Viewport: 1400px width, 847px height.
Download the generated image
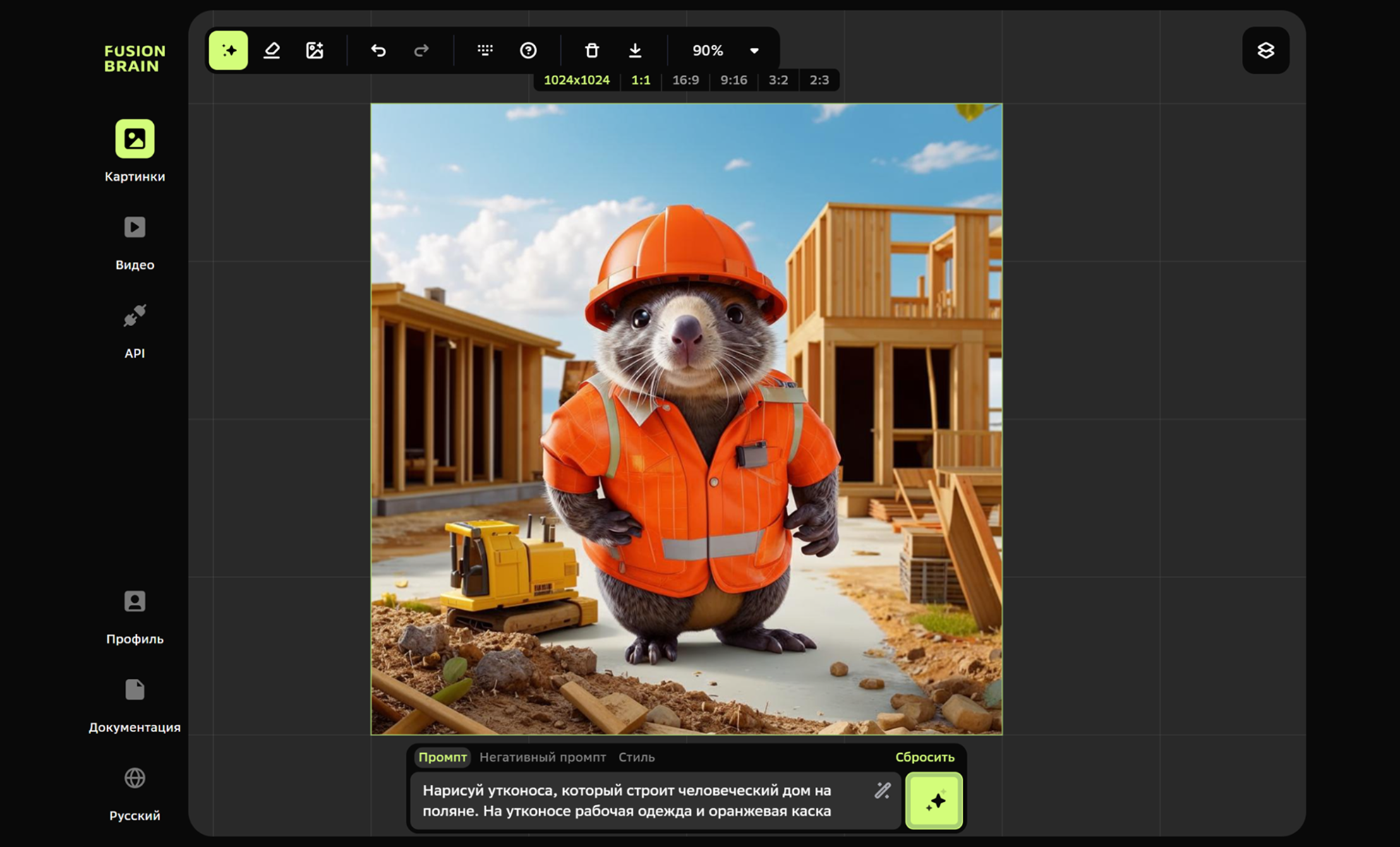[635, 50]
